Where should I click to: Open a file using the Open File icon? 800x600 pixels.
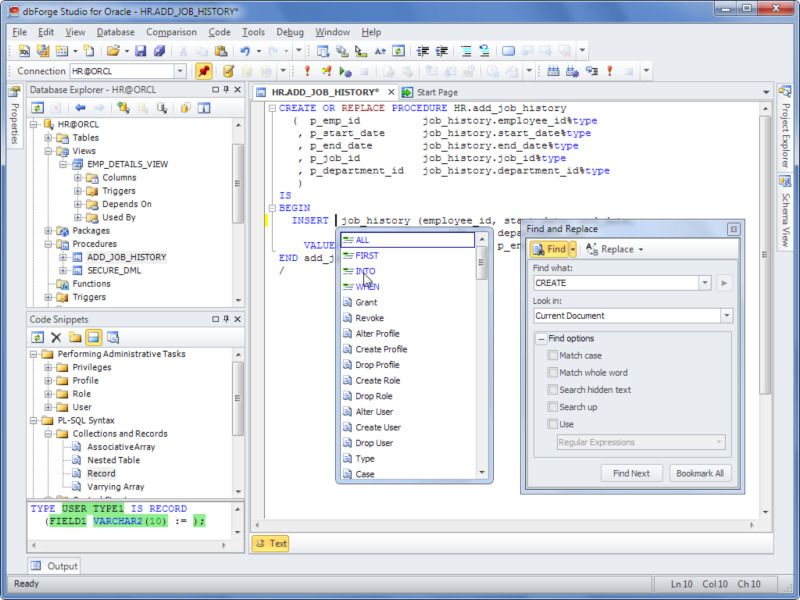point(112,49)
